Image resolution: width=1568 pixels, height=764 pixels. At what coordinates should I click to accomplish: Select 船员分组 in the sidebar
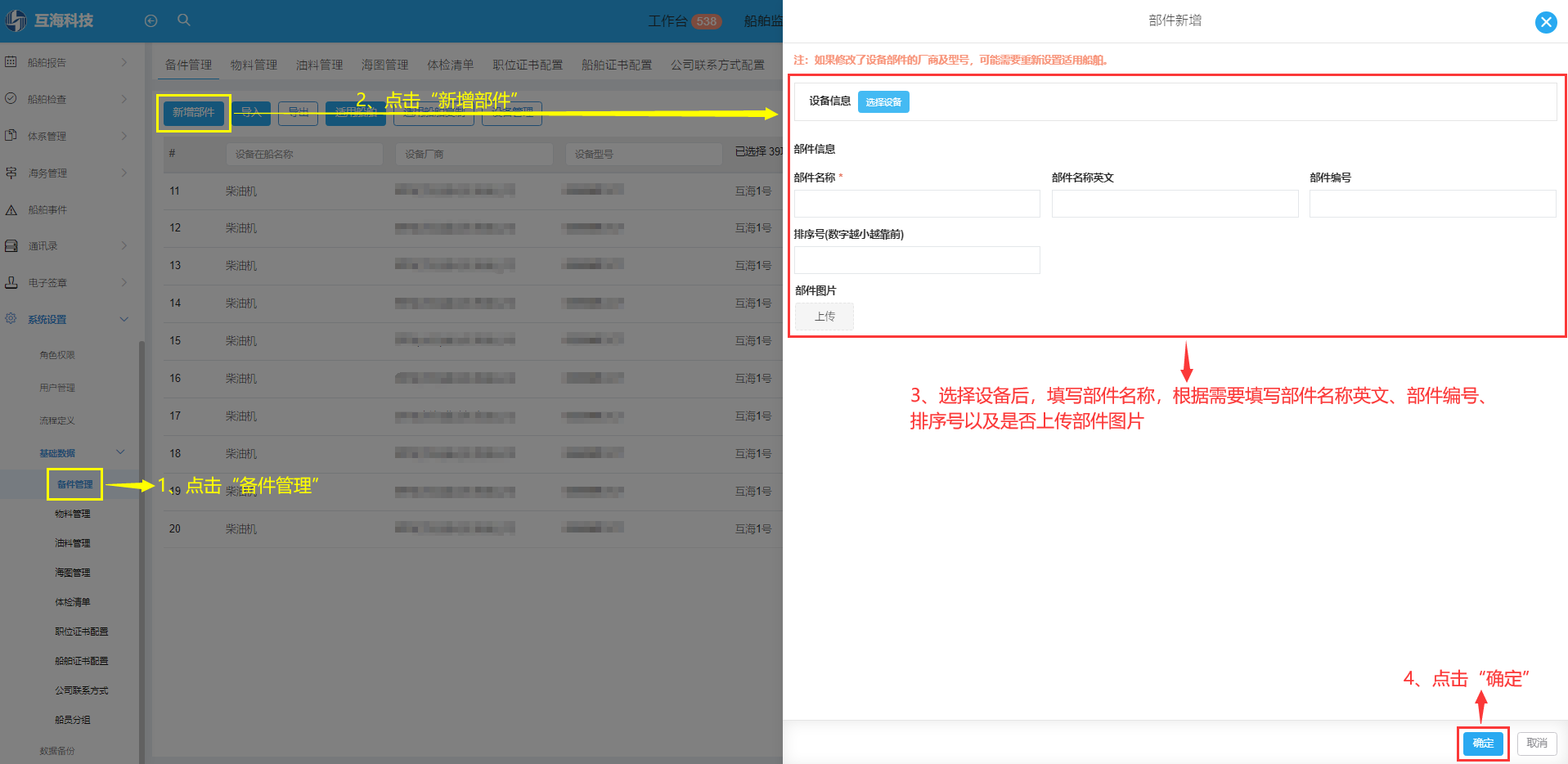73,720
